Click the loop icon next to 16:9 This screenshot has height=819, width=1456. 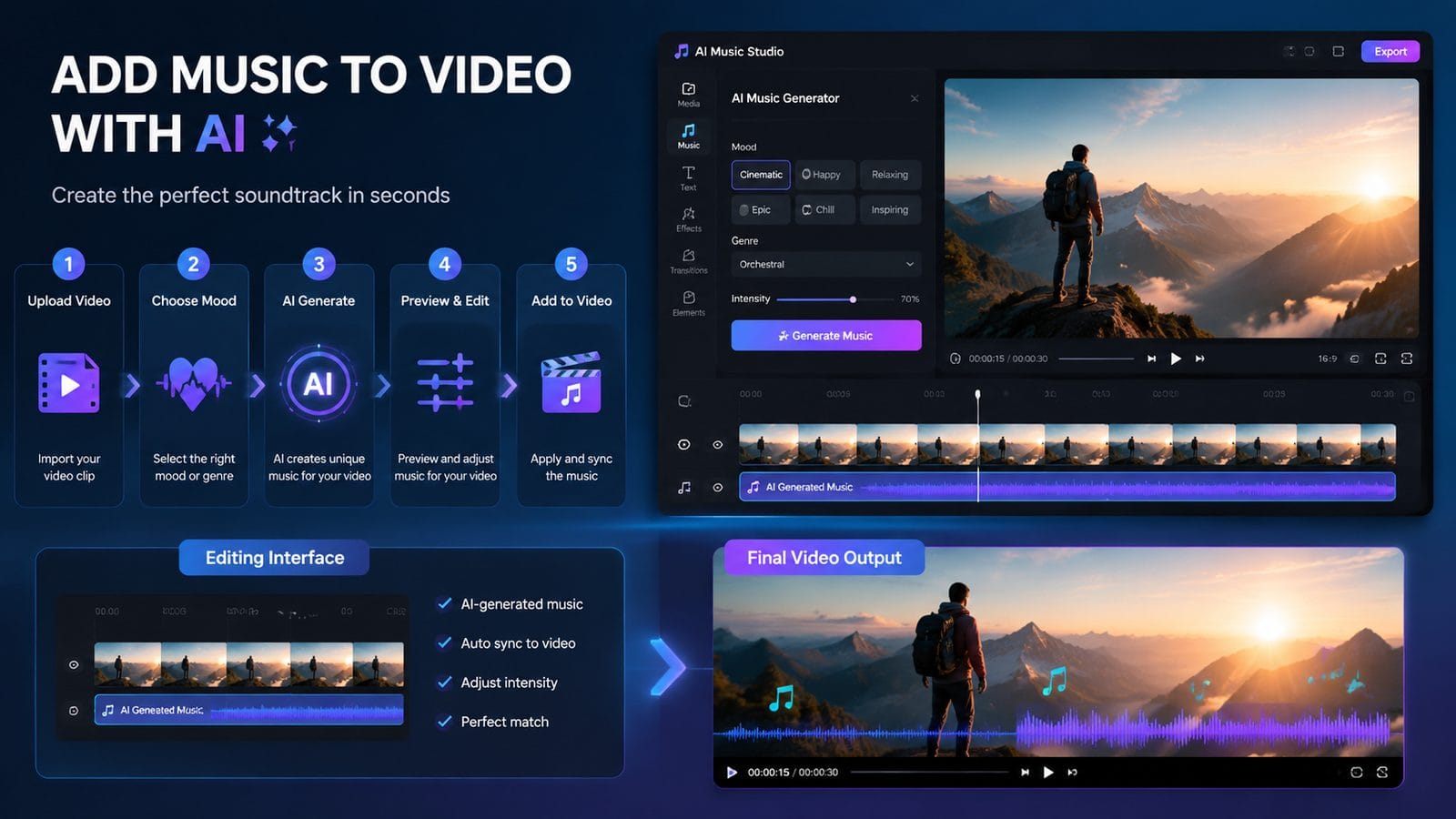(x=1354, y=359)
